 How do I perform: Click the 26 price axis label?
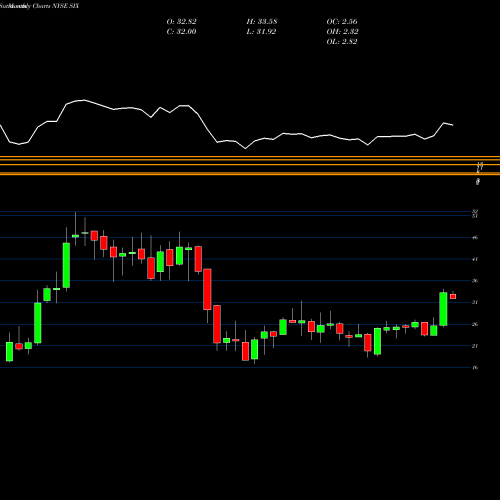(475, 324)
